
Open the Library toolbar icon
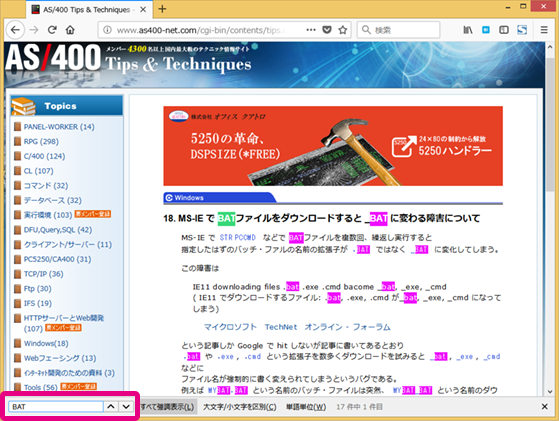tap(468, 30)
